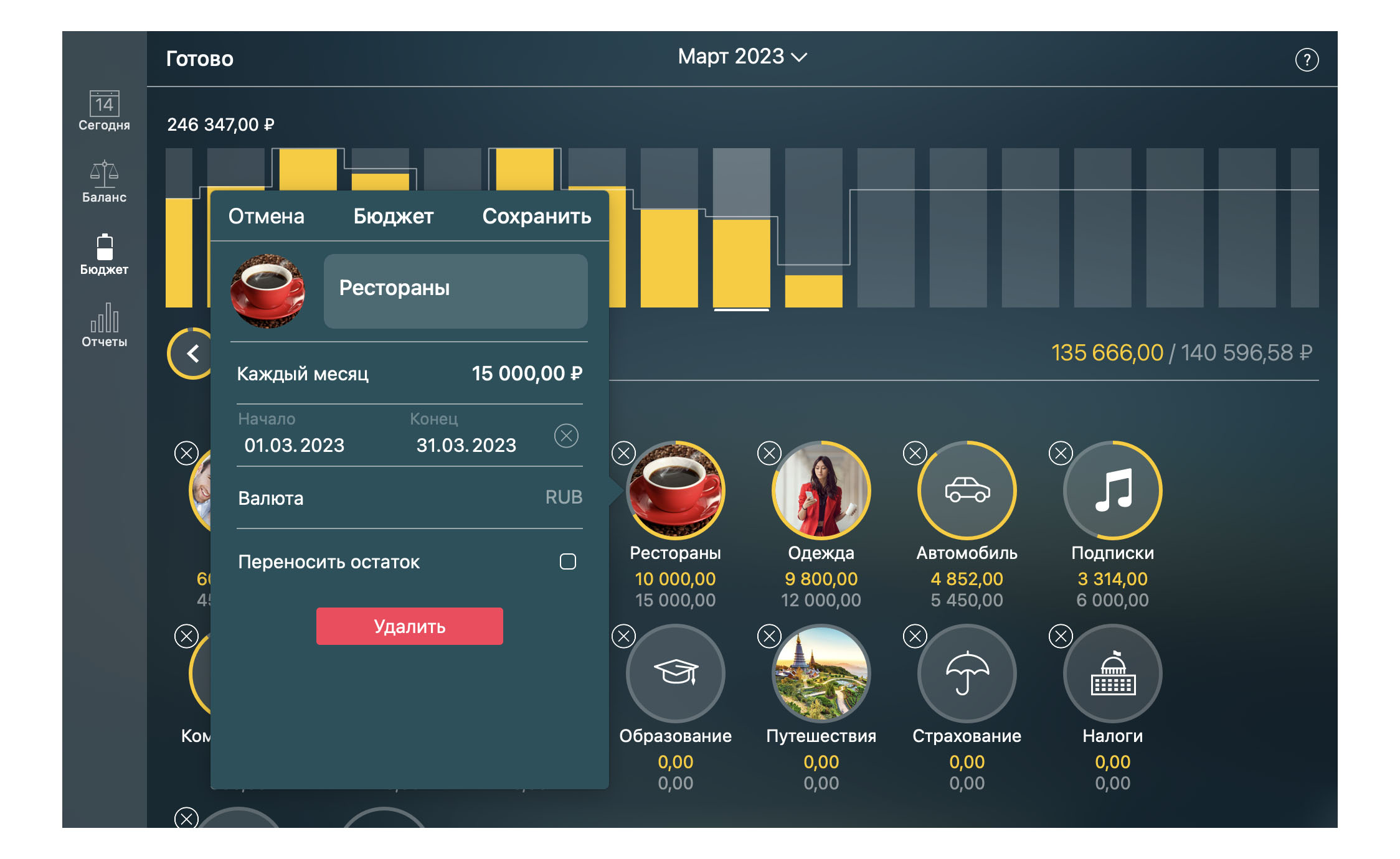The width and height of the screenshot is (1400, 859).
Task: Select the Подписки music note category
Action: tap(1112, 490)
